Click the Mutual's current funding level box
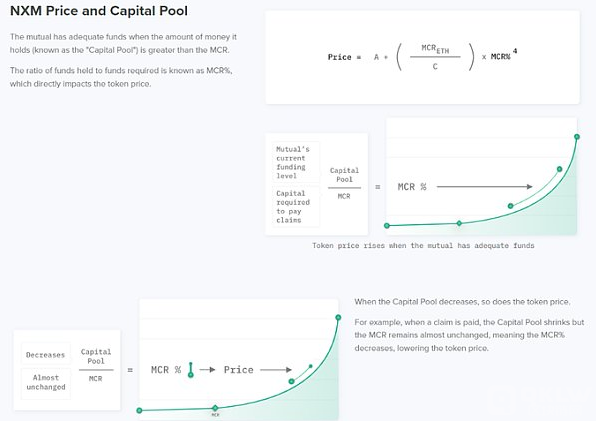The height and width of the screenshot is (421, 596). [x=296, y=162]
